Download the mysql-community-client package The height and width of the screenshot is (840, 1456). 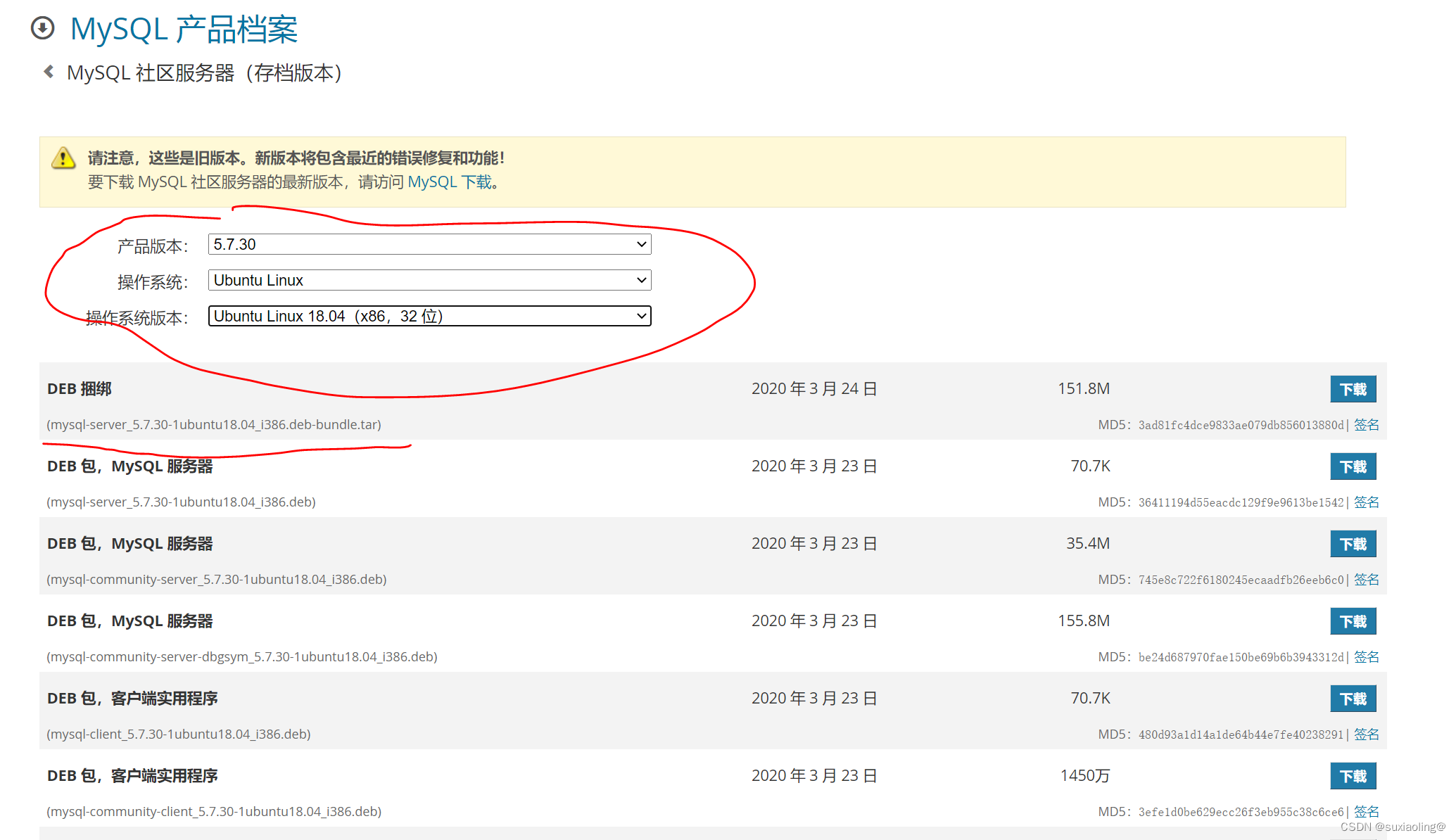tap(1353, 776)
